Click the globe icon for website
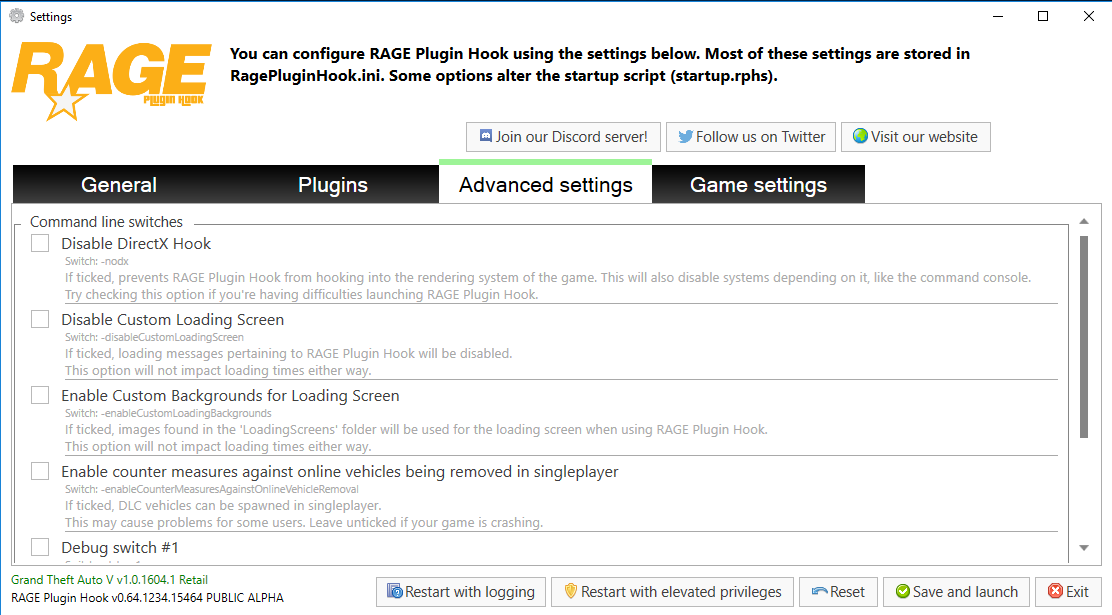 point(860,137)
